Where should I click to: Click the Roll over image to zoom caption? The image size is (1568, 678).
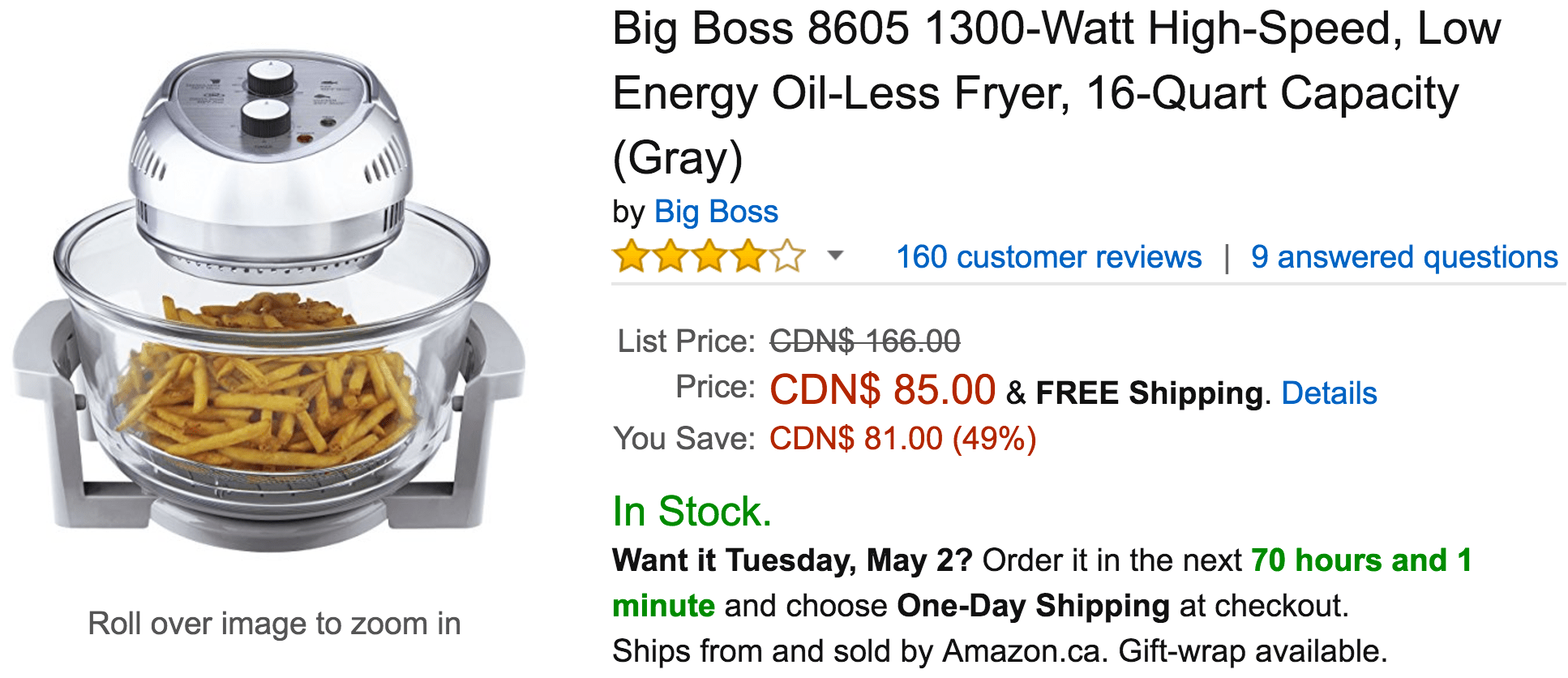pos(274,624)
